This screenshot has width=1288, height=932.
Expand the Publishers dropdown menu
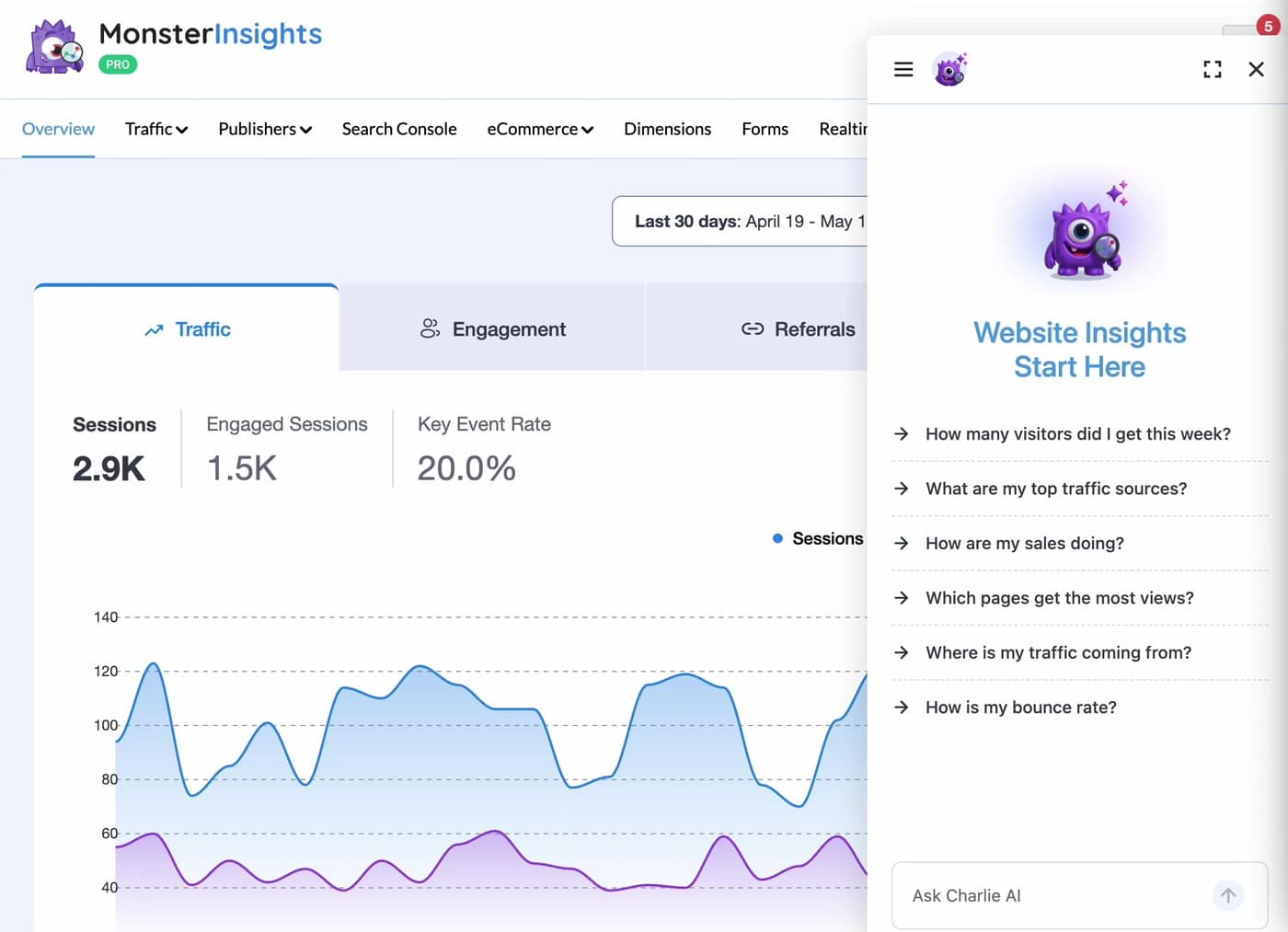click(x=265, y=129)
